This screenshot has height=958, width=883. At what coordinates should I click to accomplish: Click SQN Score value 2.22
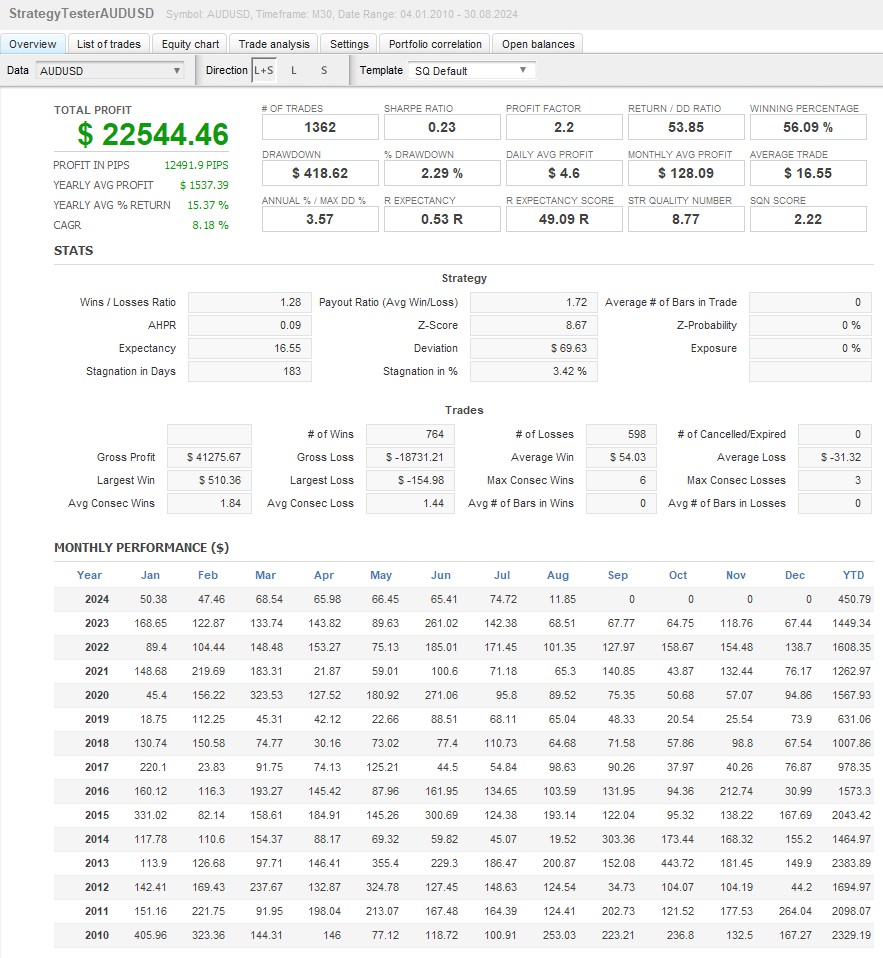808,219
